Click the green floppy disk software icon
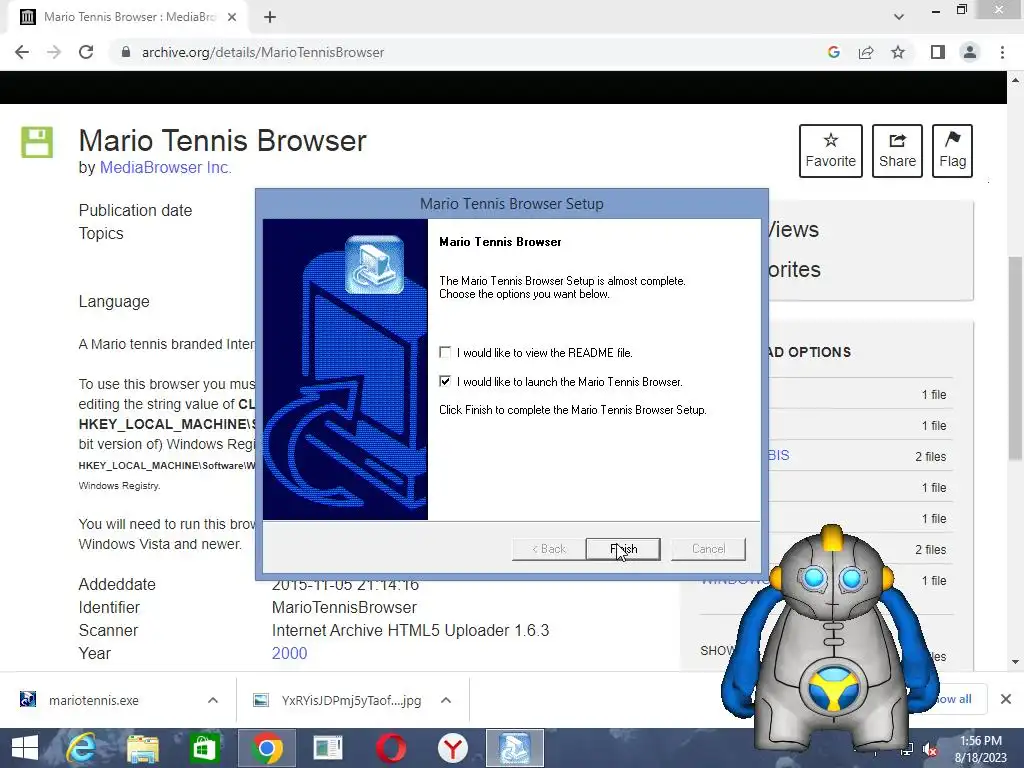Viewport: 1024px width, 768px height. [x=37, y=142]
